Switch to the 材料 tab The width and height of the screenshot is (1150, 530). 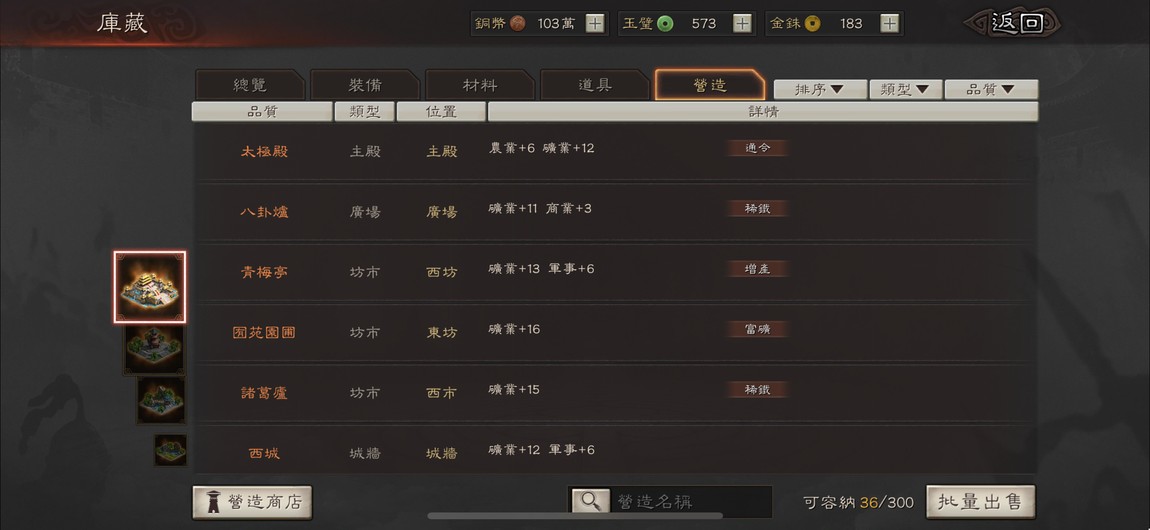480,85
